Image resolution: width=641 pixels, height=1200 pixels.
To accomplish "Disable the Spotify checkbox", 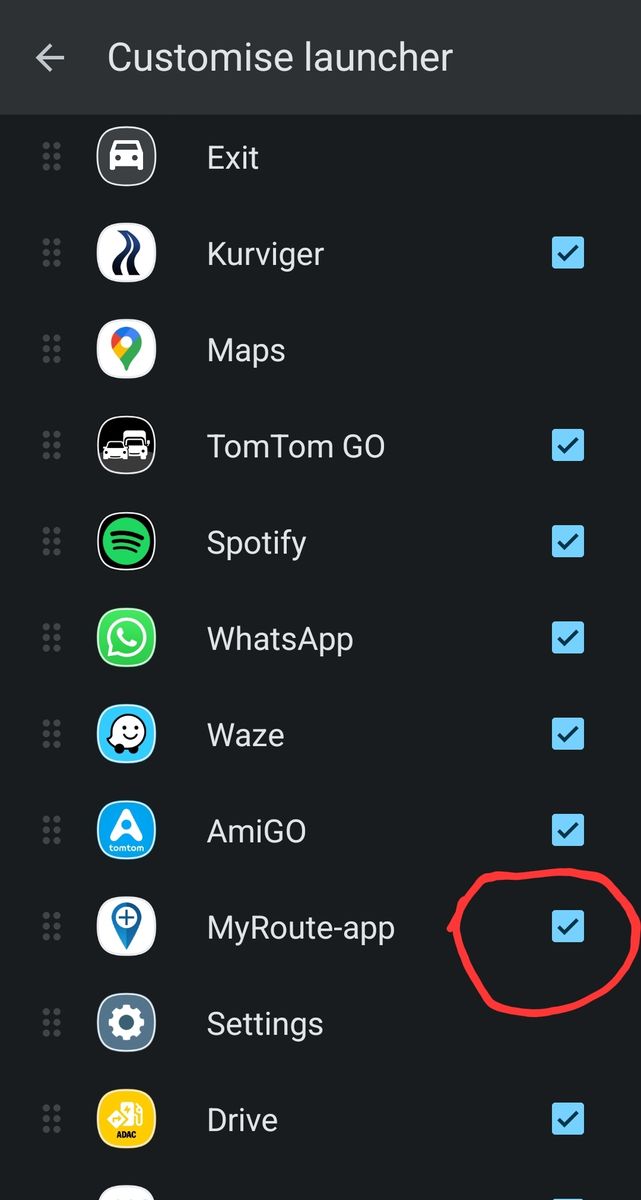I will (568, 542).
